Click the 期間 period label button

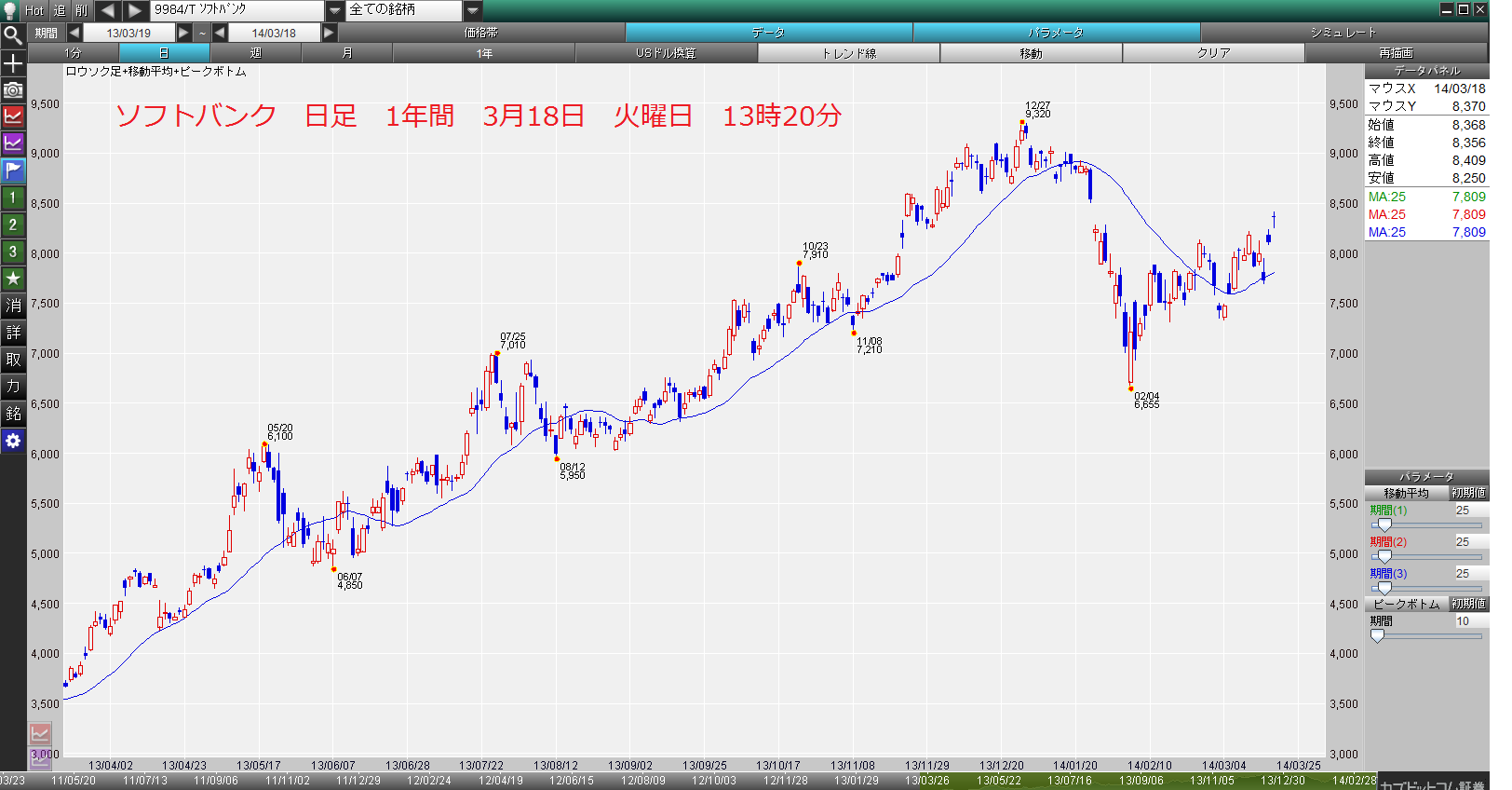[46, 33]
